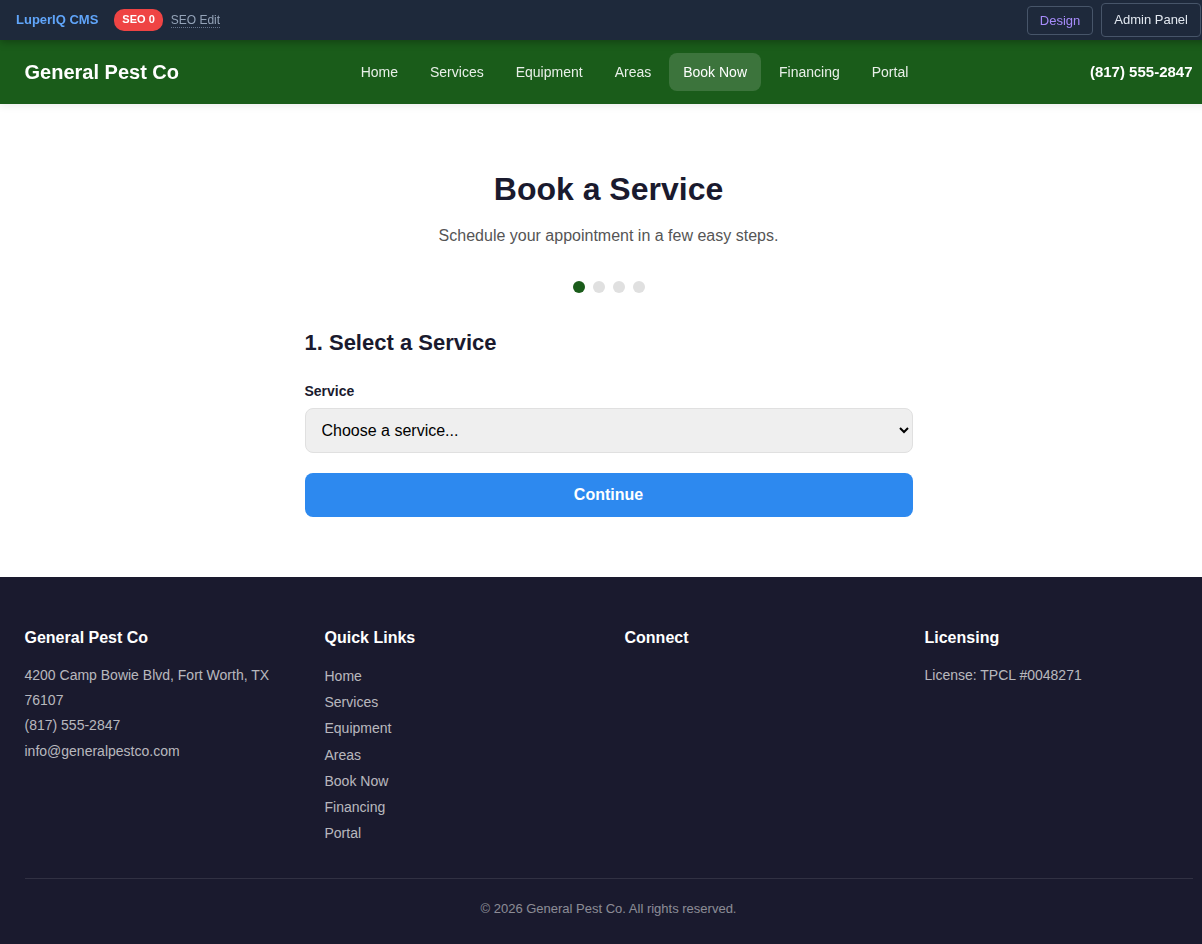1202x944 pixels.
Task: Click the Continue button
Action: coord(608,494)
